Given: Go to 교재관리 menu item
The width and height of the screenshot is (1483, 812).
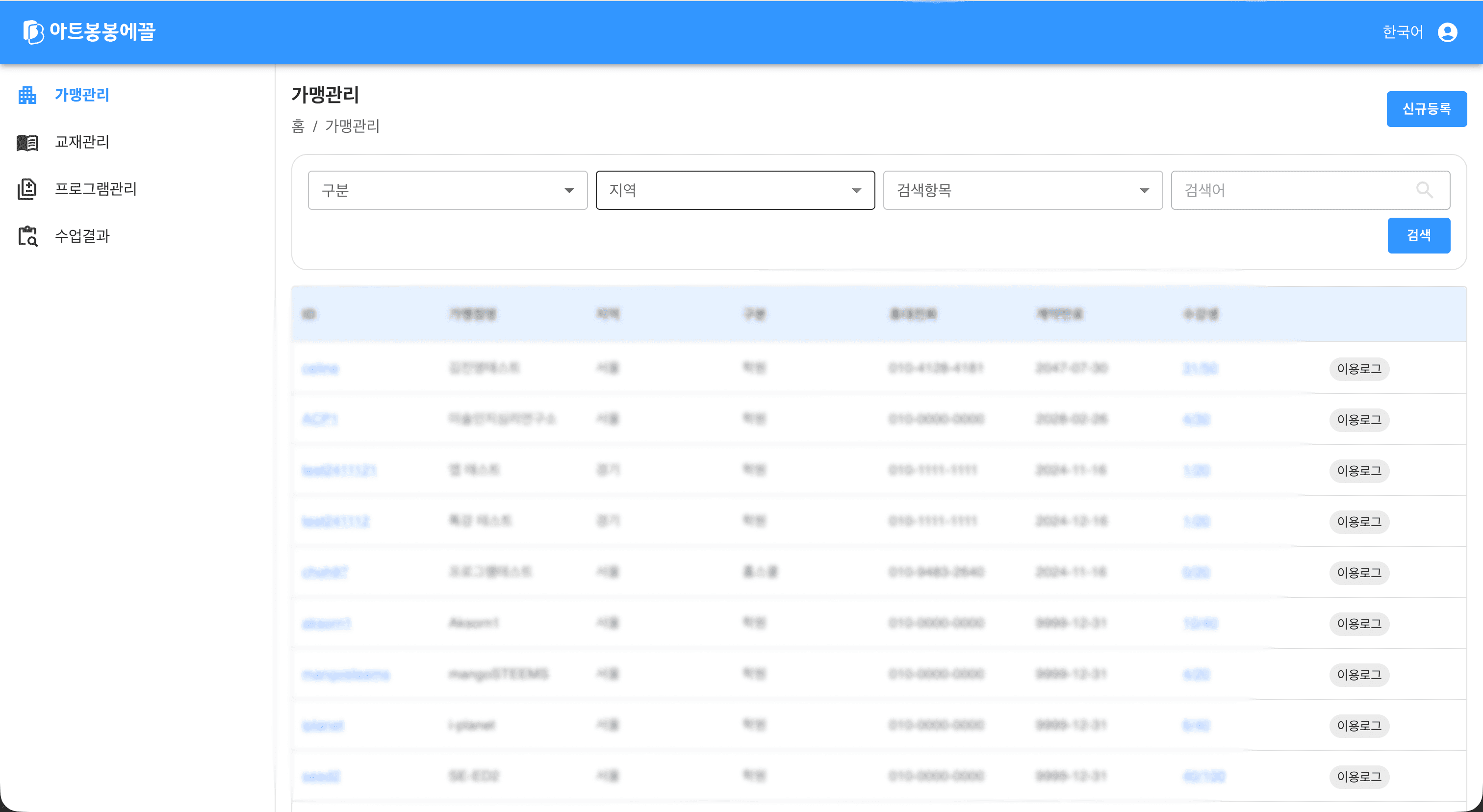Looking at the screenshot, I should click(82, 142).
